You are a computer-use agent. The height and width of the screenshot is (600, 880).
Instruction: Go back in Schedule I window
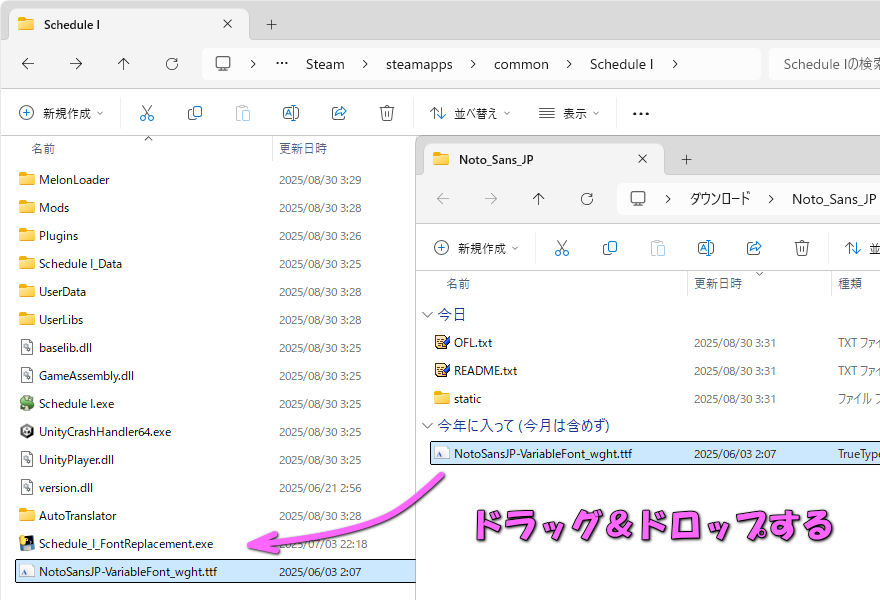pyautogui.click(x=28, y=64)
